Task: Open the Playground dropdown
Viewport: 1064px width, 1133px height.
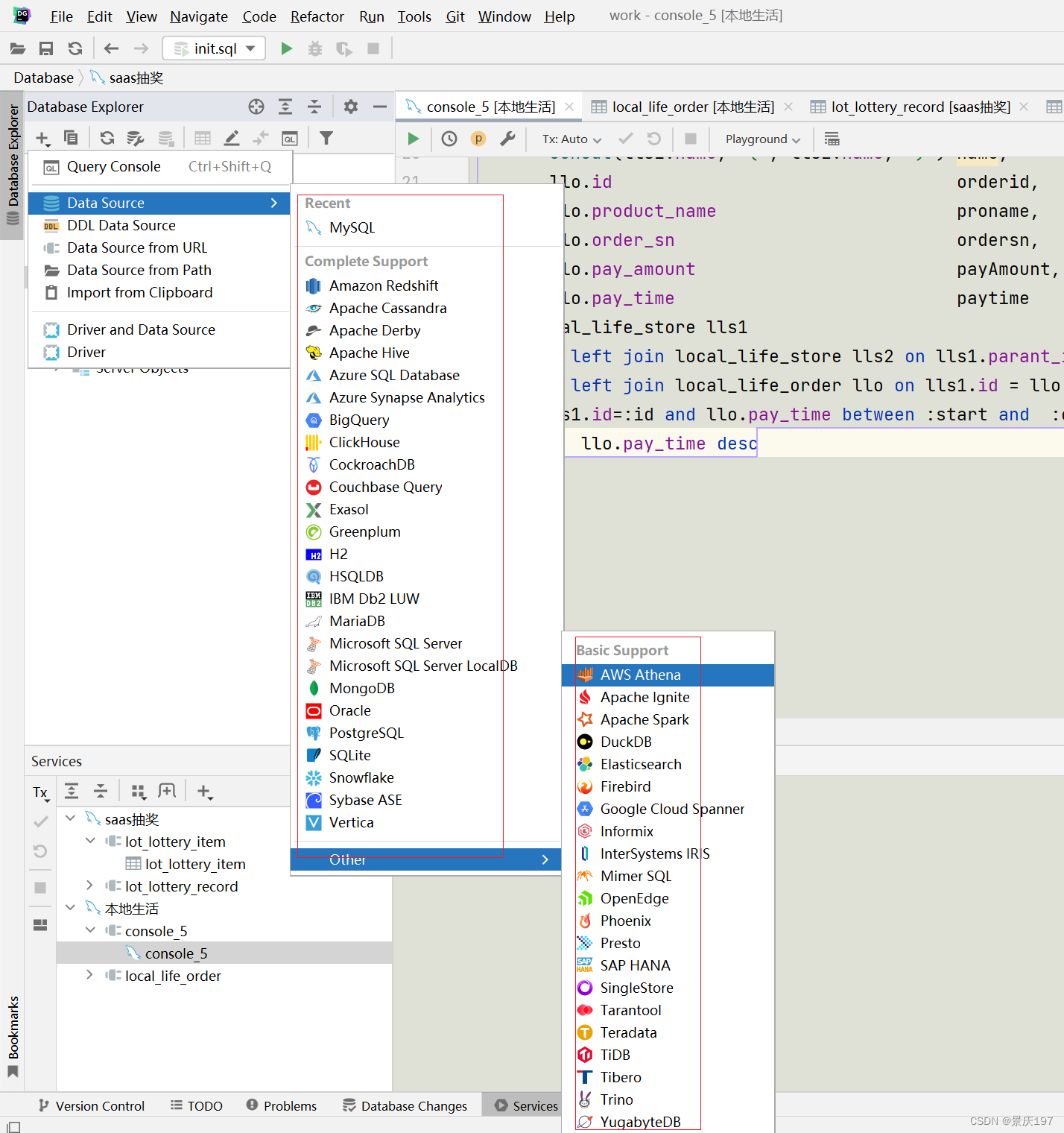Action: point(763,139)
